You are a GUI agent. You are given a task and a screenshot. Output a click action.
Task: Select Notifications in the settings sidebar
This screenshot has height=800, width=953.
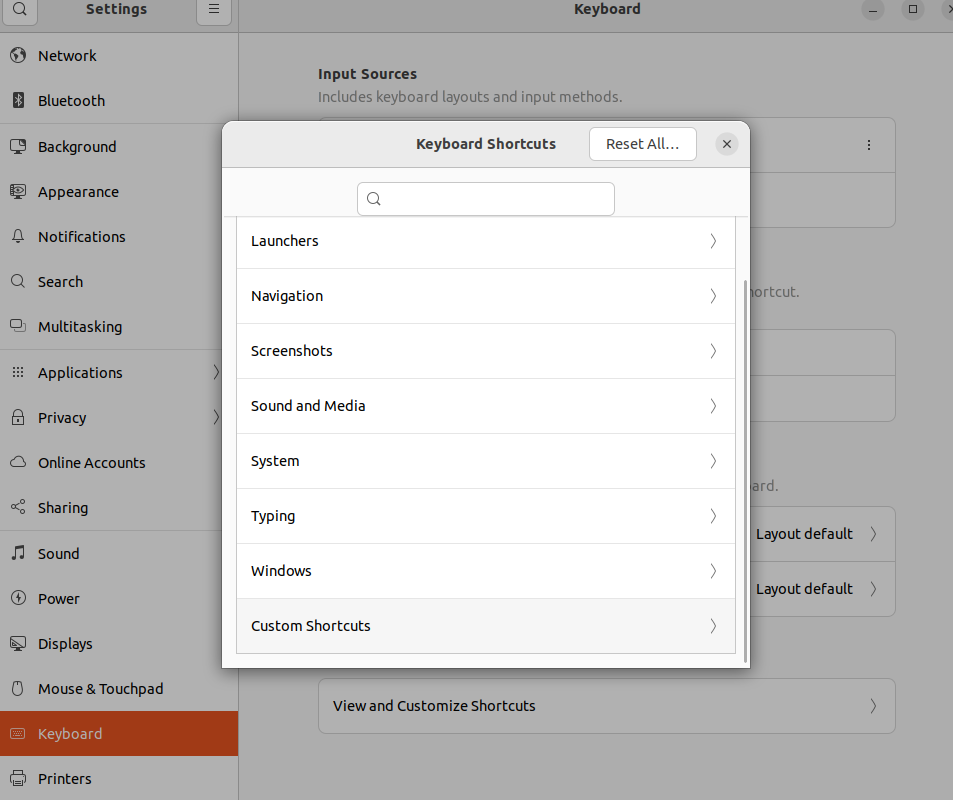[x=119, y=236]
